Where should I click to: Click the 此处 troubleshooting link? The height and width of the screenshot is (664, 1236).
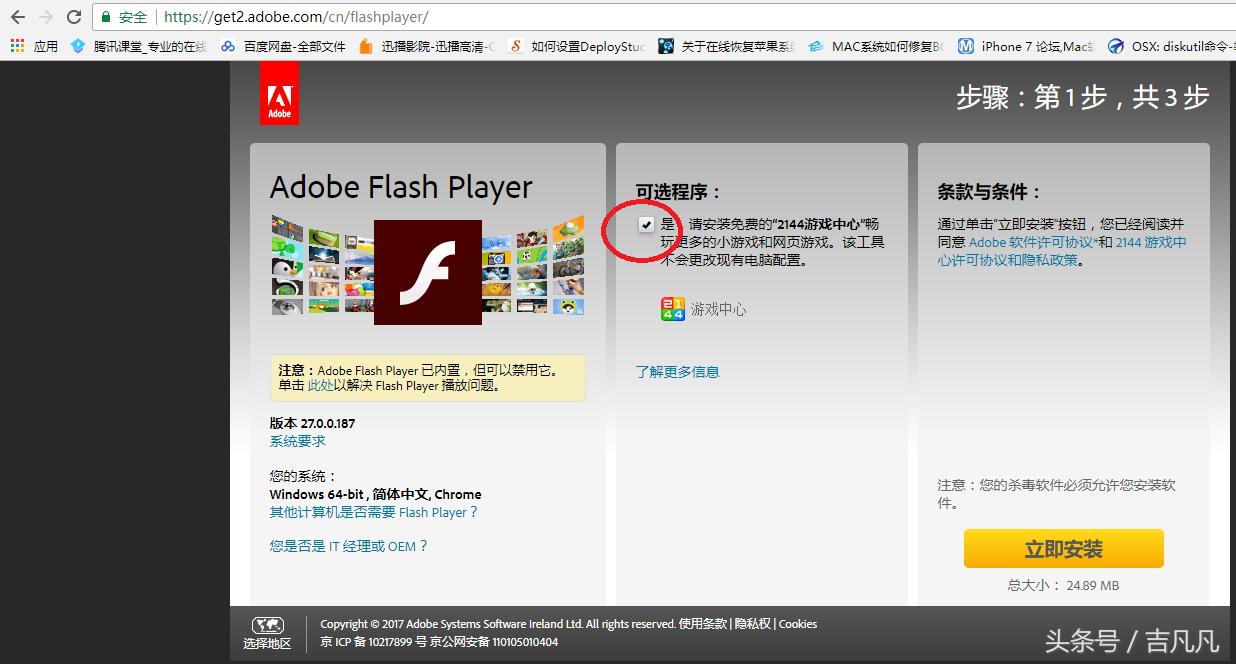(x=320, y=383)
